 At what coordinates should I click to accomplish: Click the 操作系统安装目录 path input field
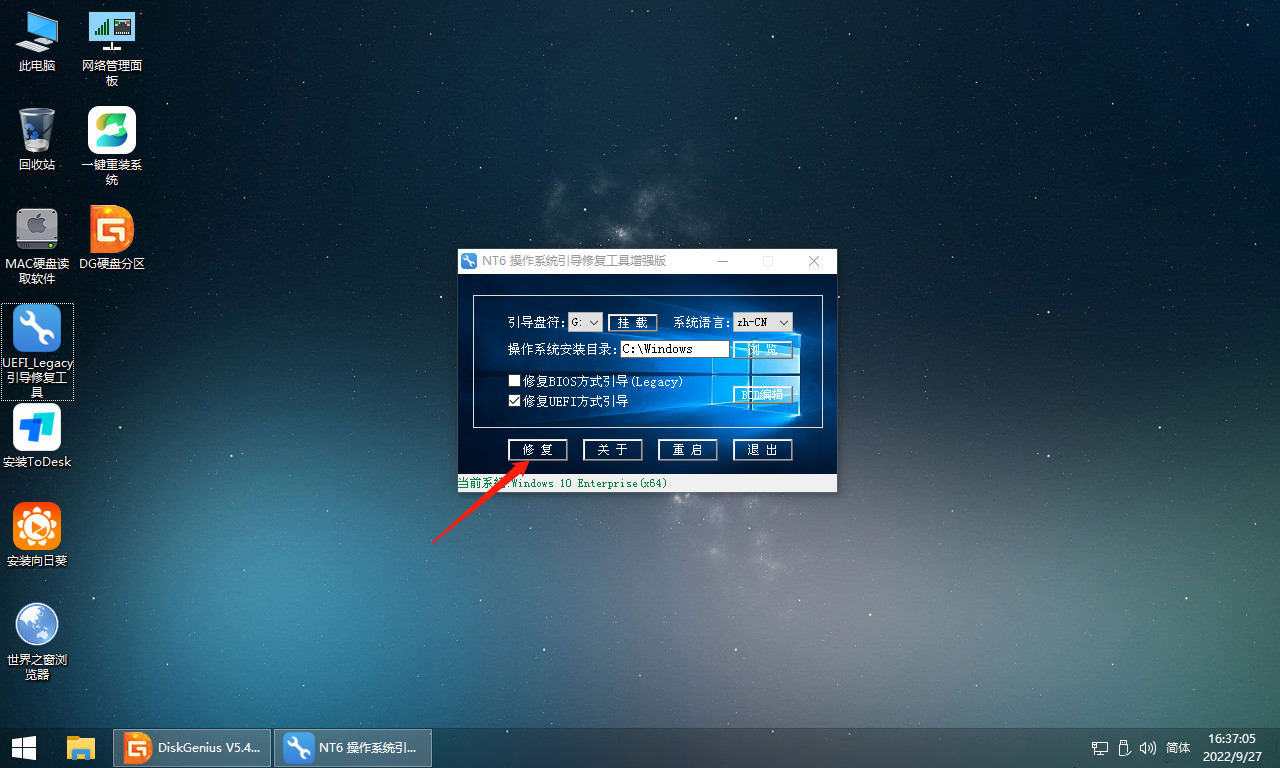pos(673,349)
